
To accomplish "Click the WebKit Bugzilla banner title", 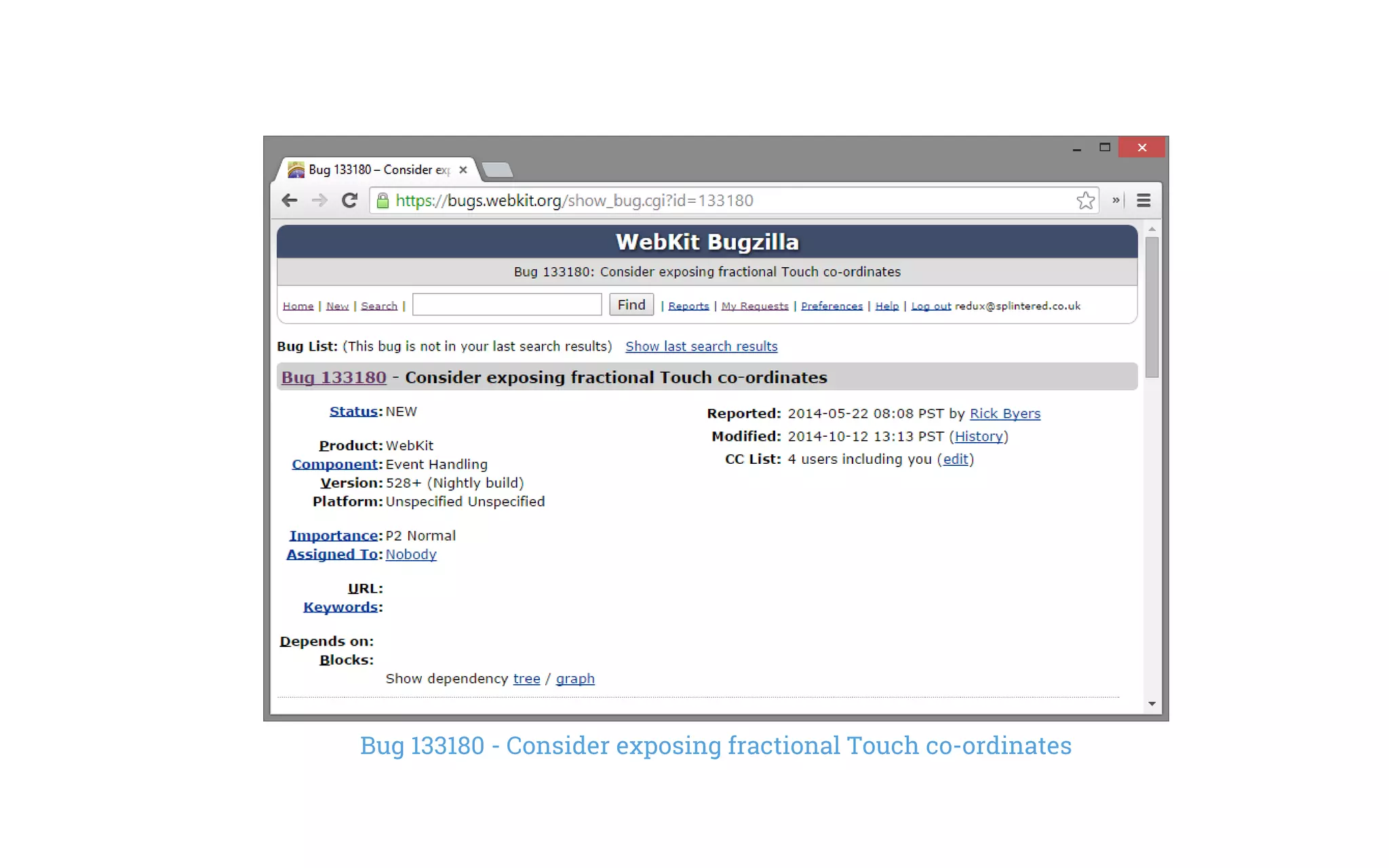I will [707, 242].
